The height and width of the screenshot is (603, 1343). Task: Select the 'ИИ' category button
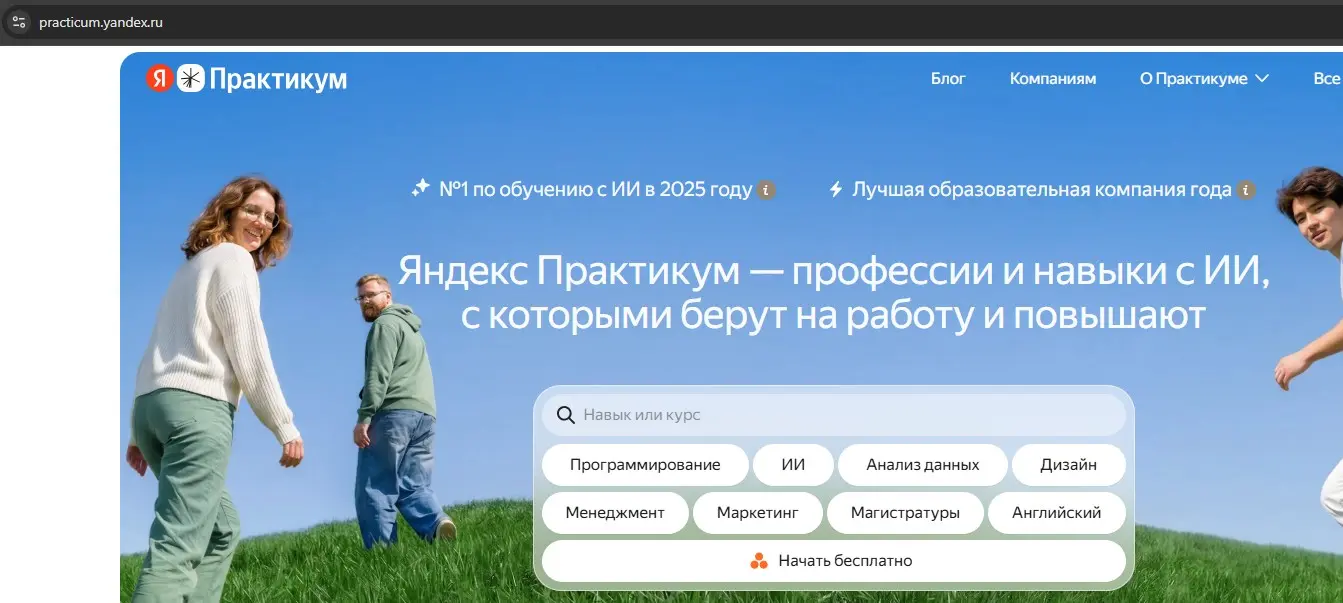793,465
